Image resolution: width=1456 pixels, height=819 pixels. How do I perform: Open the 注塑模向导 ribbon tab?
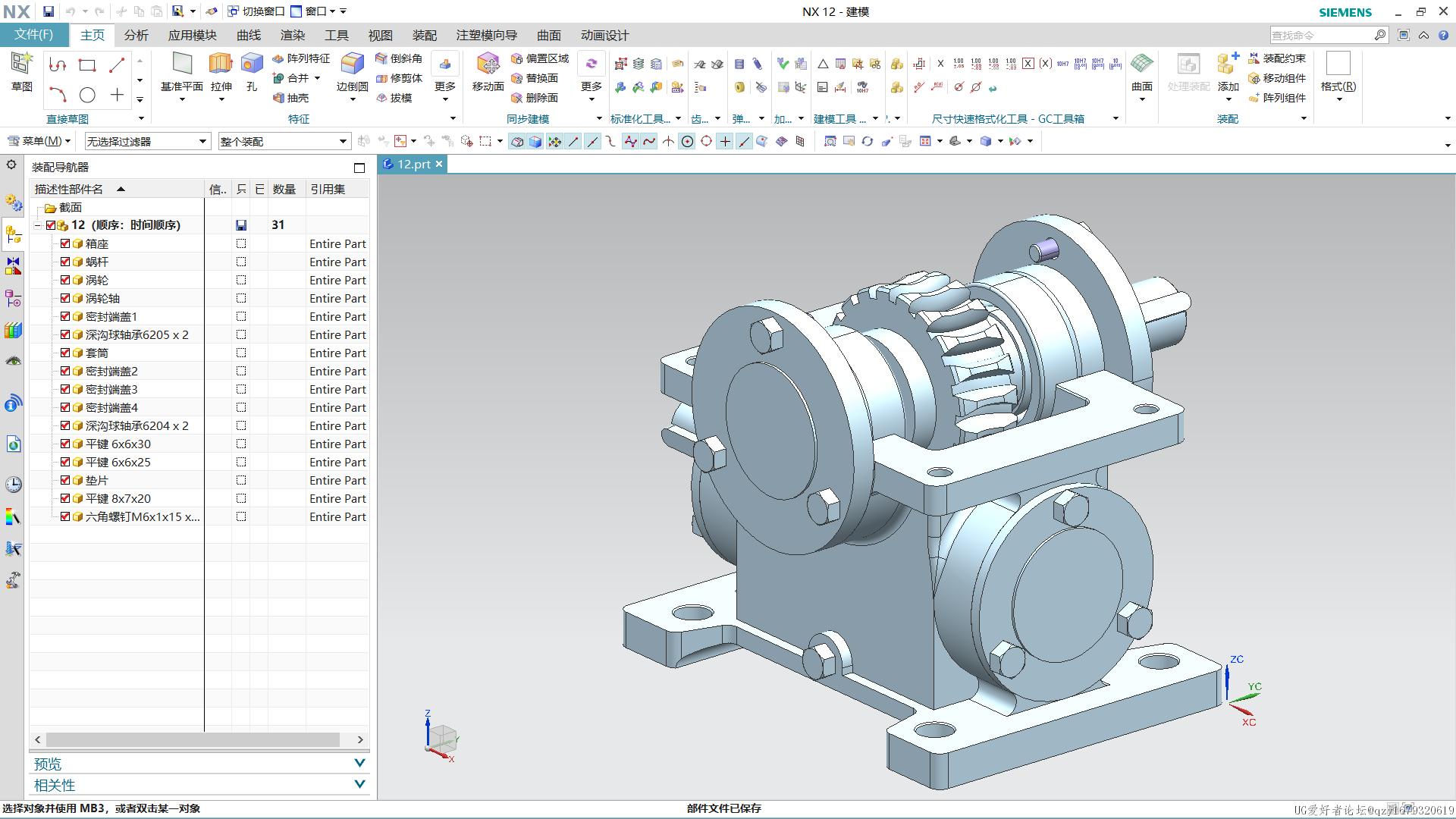(x=487, y=35)
